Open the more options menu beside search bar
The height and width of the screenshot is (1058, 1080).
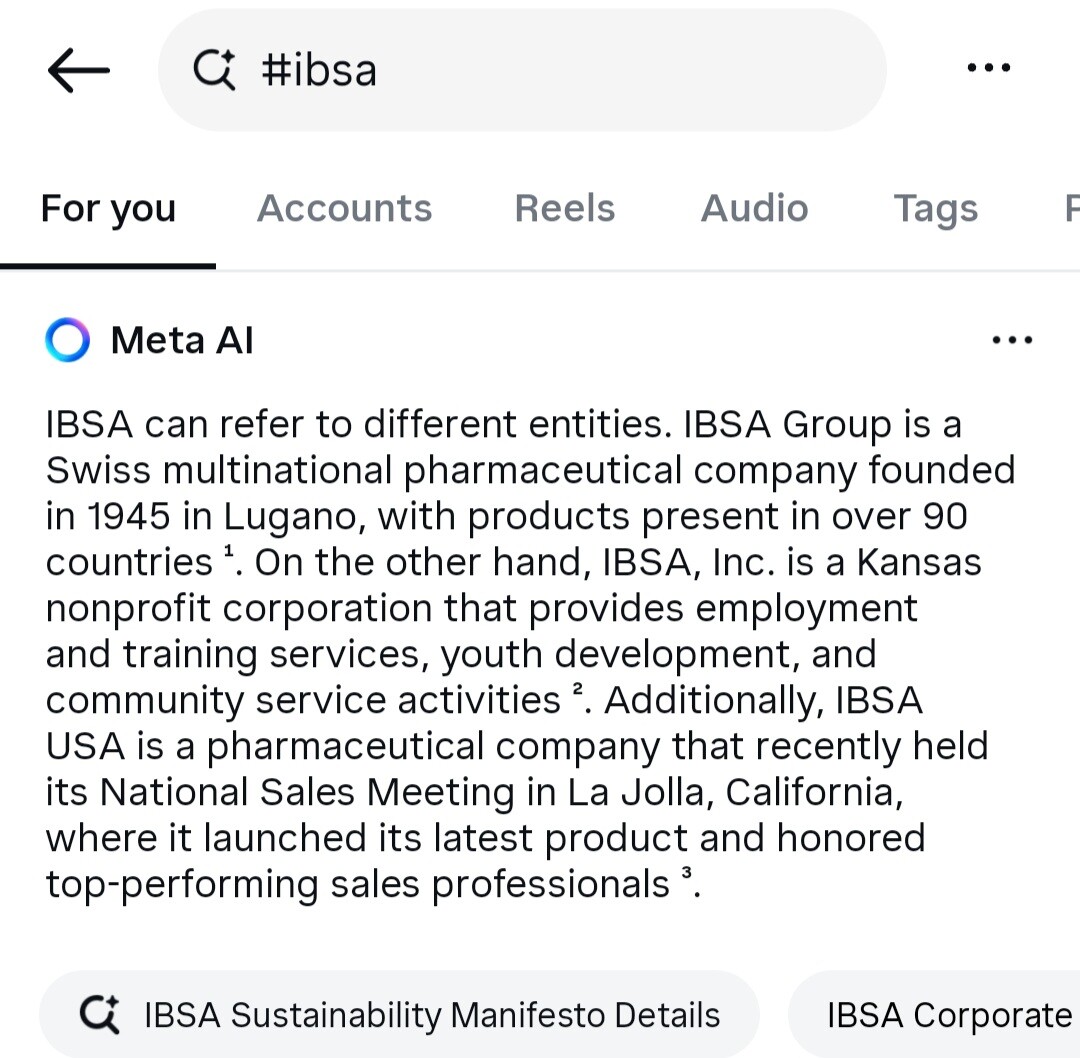tap(989, 68)
